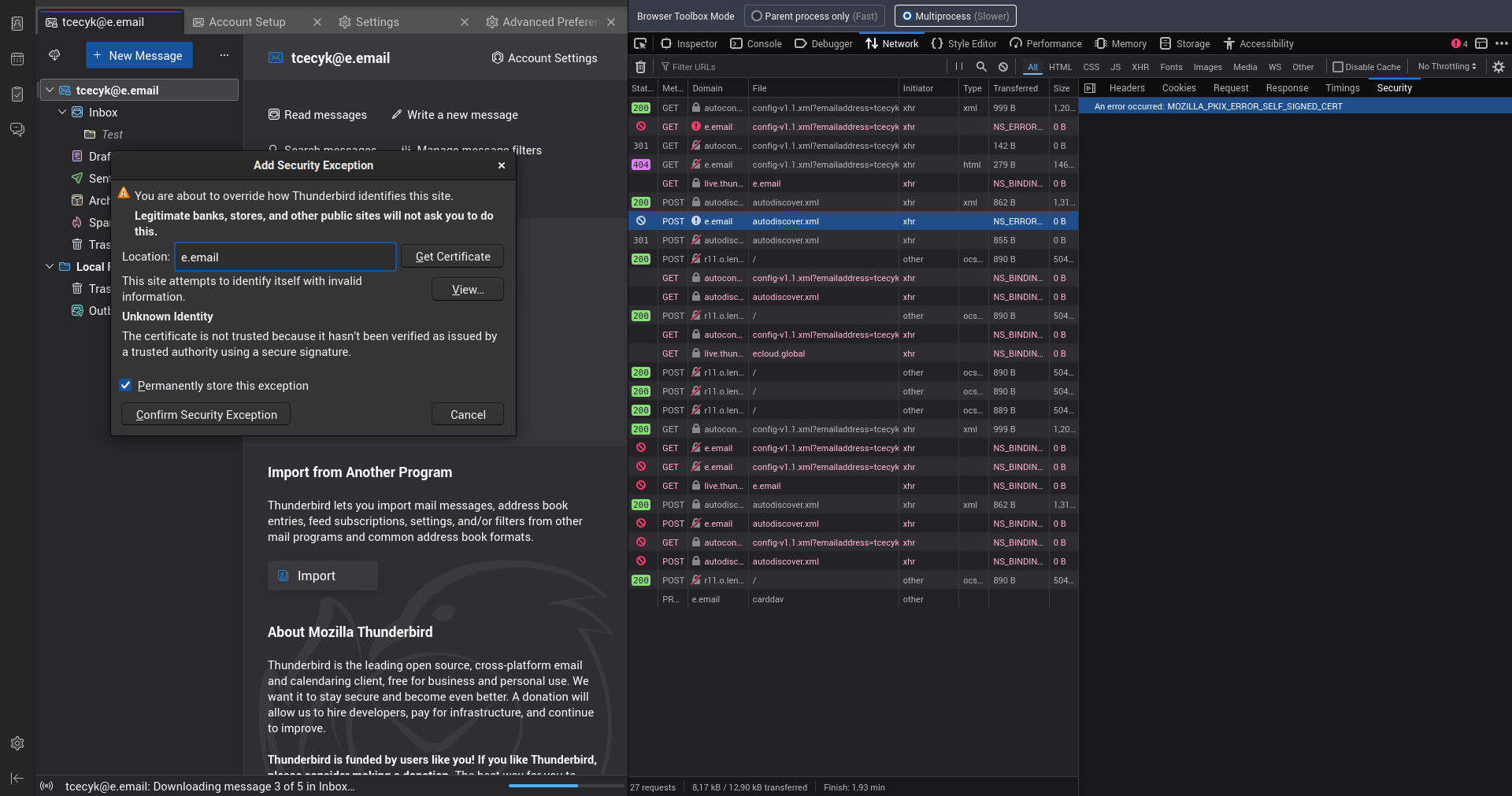The image size is (1512, 796).
Task: Open the Timings details tab
Action: pos(1342,88)
